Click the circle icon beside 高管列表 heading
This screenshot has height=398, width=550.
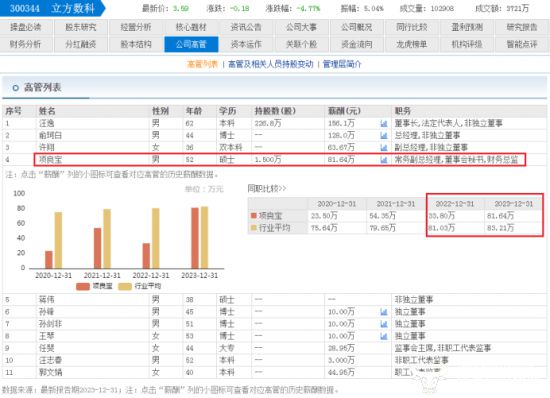point(15,88)
